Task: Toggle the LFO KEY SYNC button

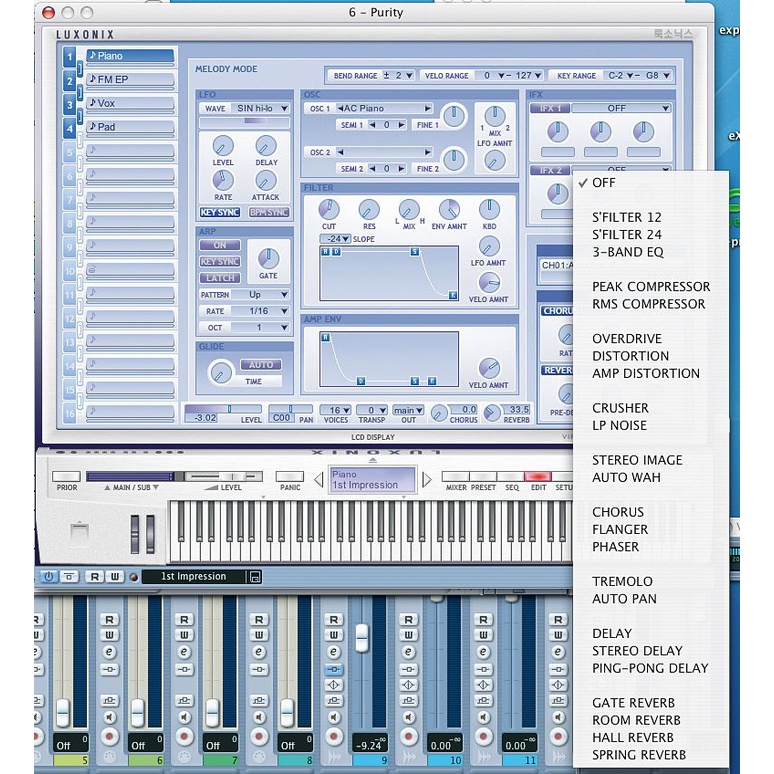Action: [219, 212]
